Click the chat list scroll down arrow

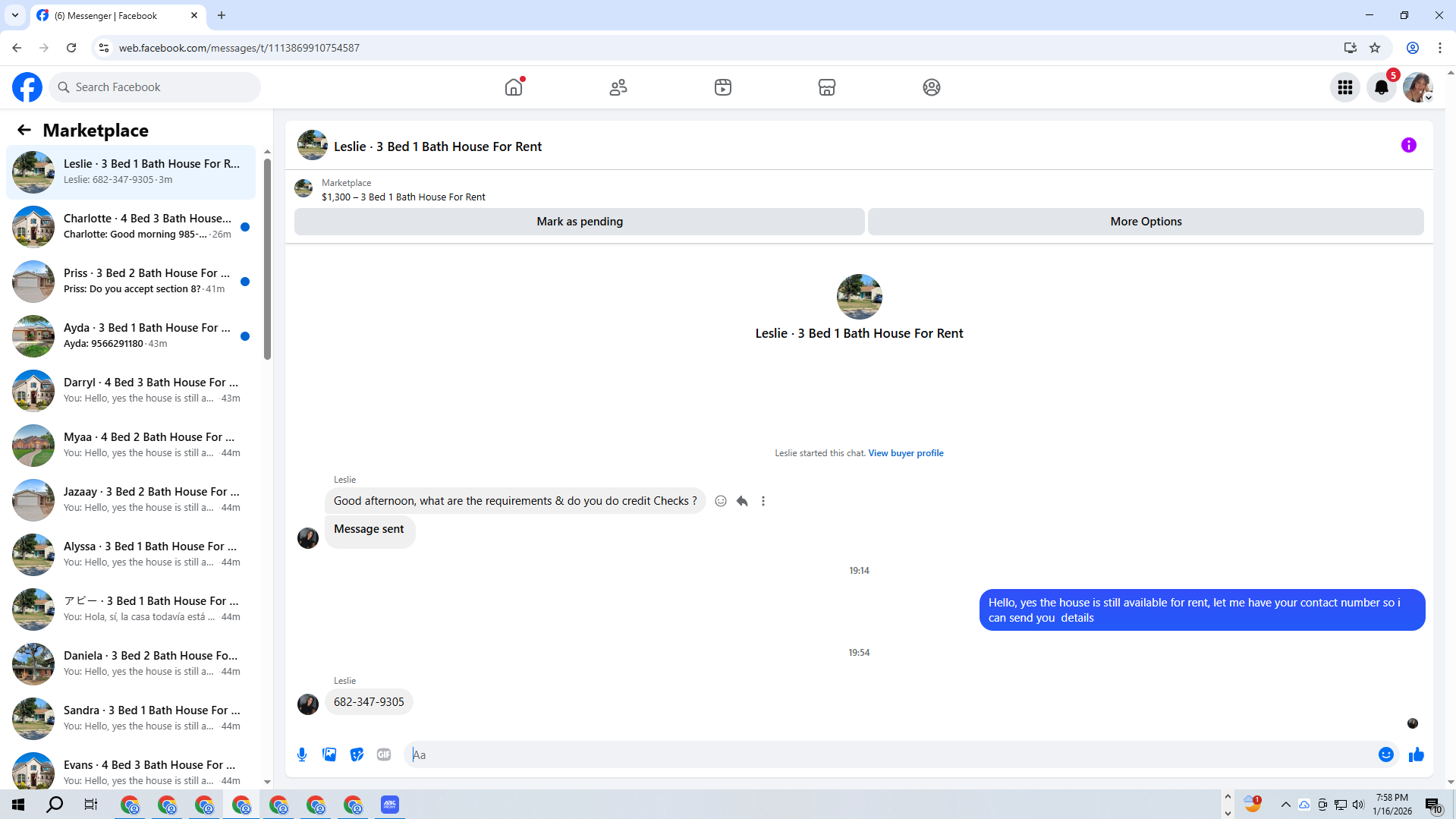(x=267, y=782)
